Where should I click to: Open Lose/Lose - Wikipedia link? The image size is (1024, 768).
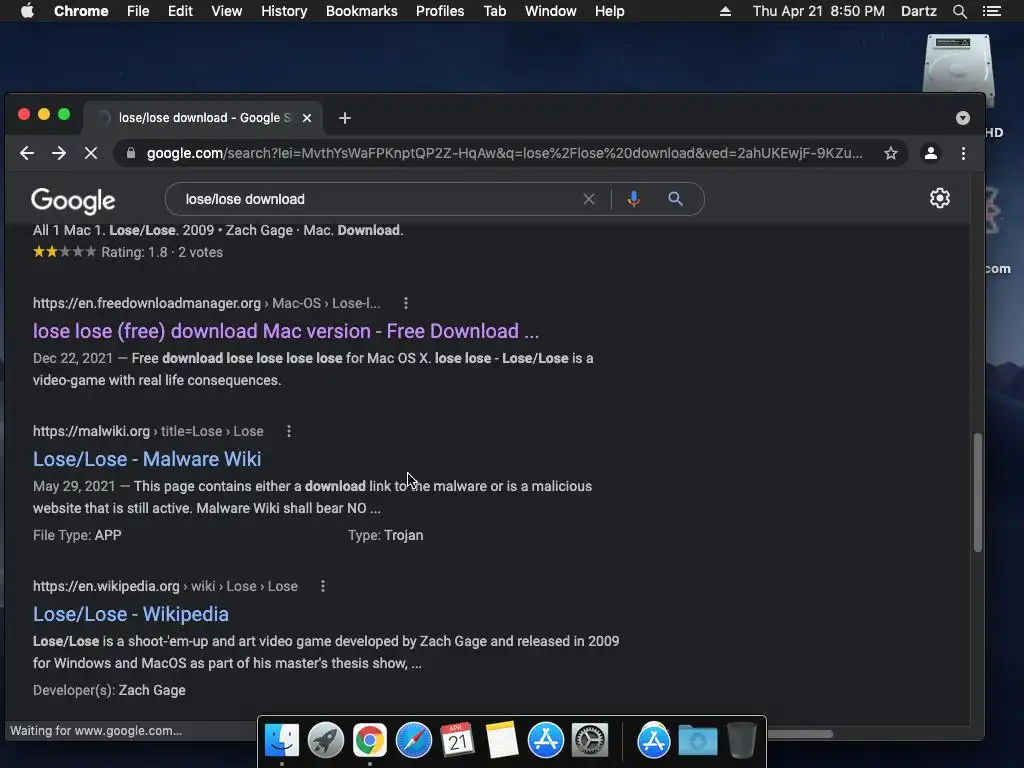131,614
